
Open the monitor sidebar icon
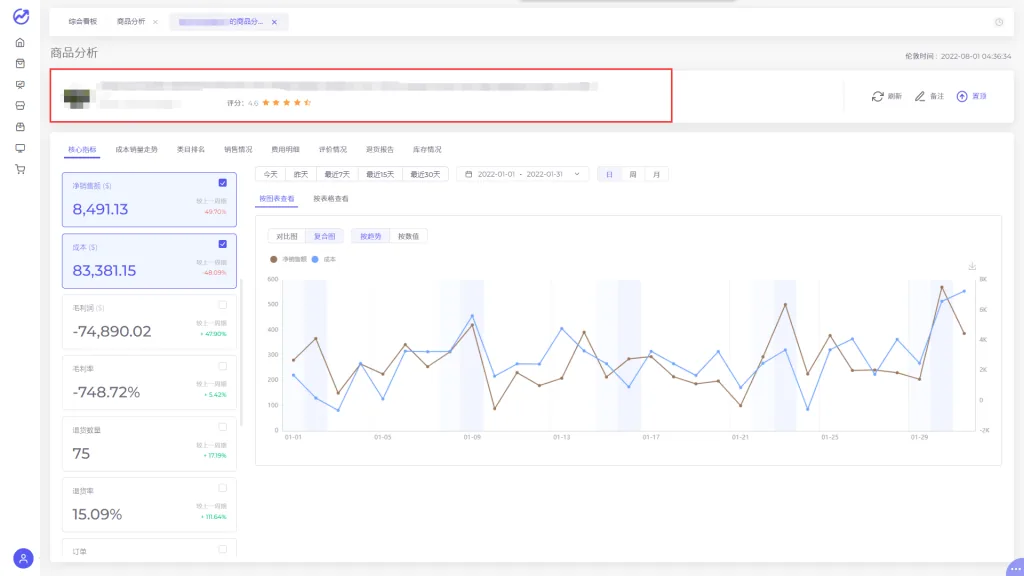[20, 148]
